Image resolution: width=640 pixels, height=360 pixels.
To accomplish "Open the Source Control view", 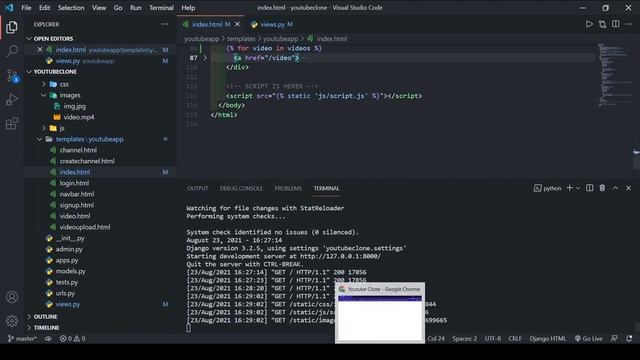I will [x=12, y=76].
